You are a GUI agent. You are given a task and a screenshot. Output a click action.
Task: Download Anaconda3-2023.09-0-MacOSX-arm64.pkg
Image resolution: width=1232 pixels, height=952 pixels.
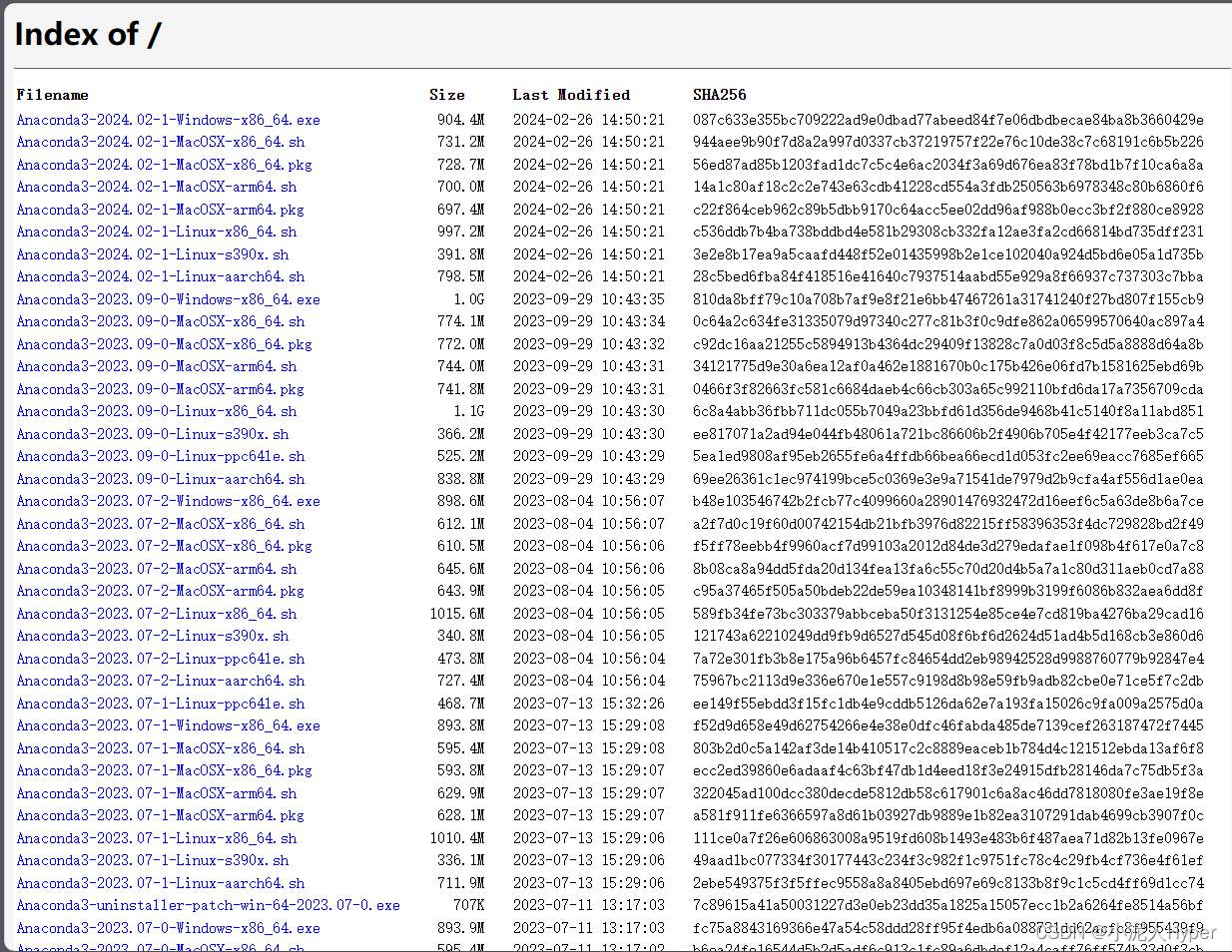click(x=160, y=389)
